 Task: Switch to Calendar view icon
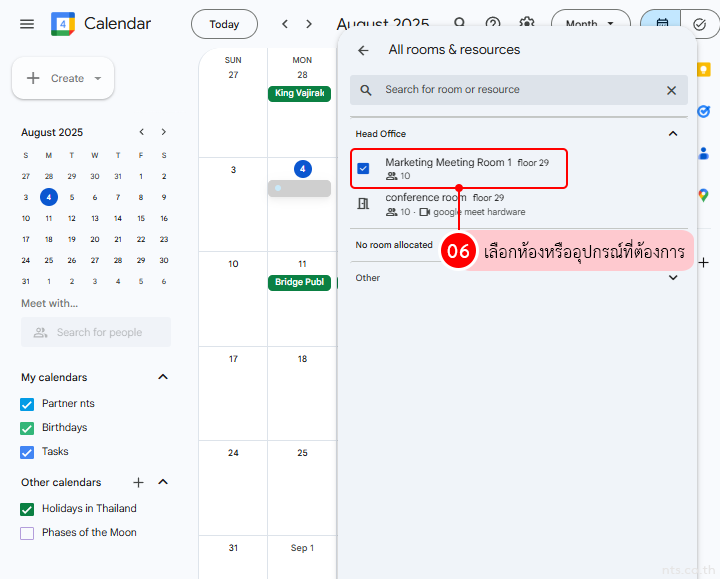[x=662, y=24]
